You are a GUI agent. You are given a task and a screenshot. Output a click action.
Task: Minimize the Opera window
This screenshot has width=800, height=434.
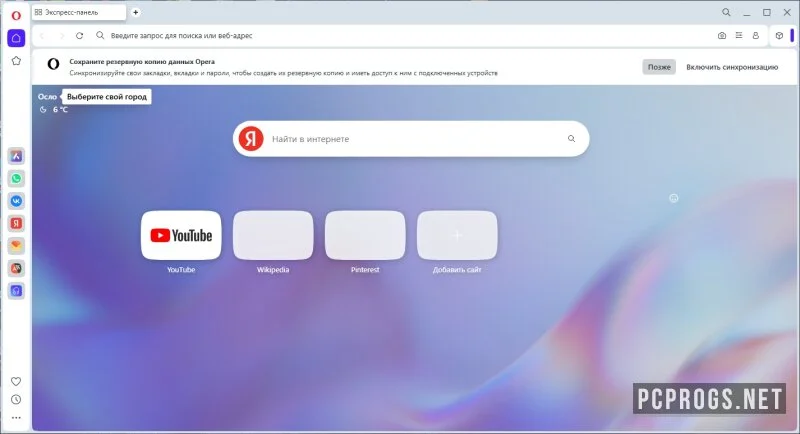click(746, 13)
